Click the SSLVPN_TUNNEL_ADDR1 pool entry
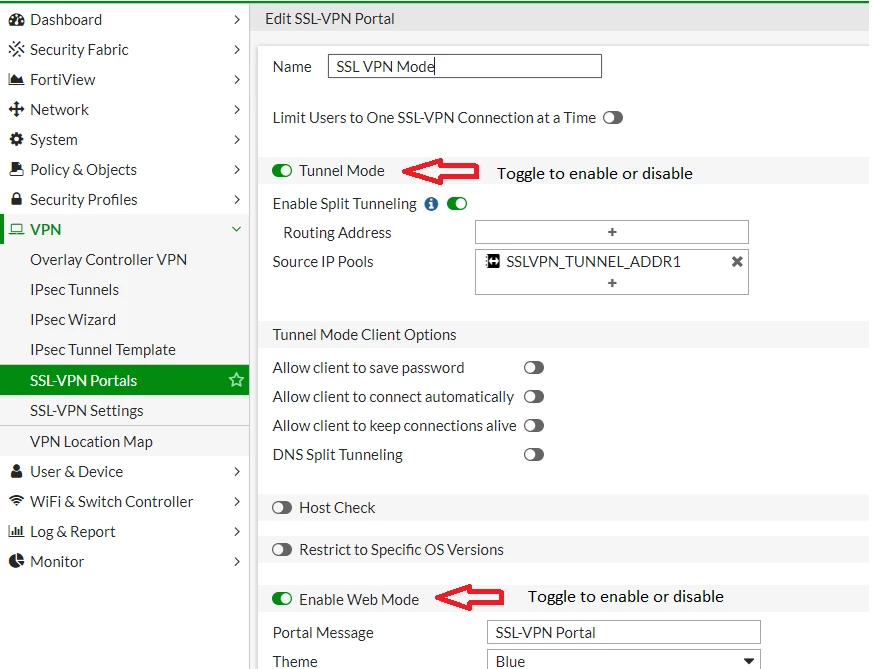 click(593, 261)
